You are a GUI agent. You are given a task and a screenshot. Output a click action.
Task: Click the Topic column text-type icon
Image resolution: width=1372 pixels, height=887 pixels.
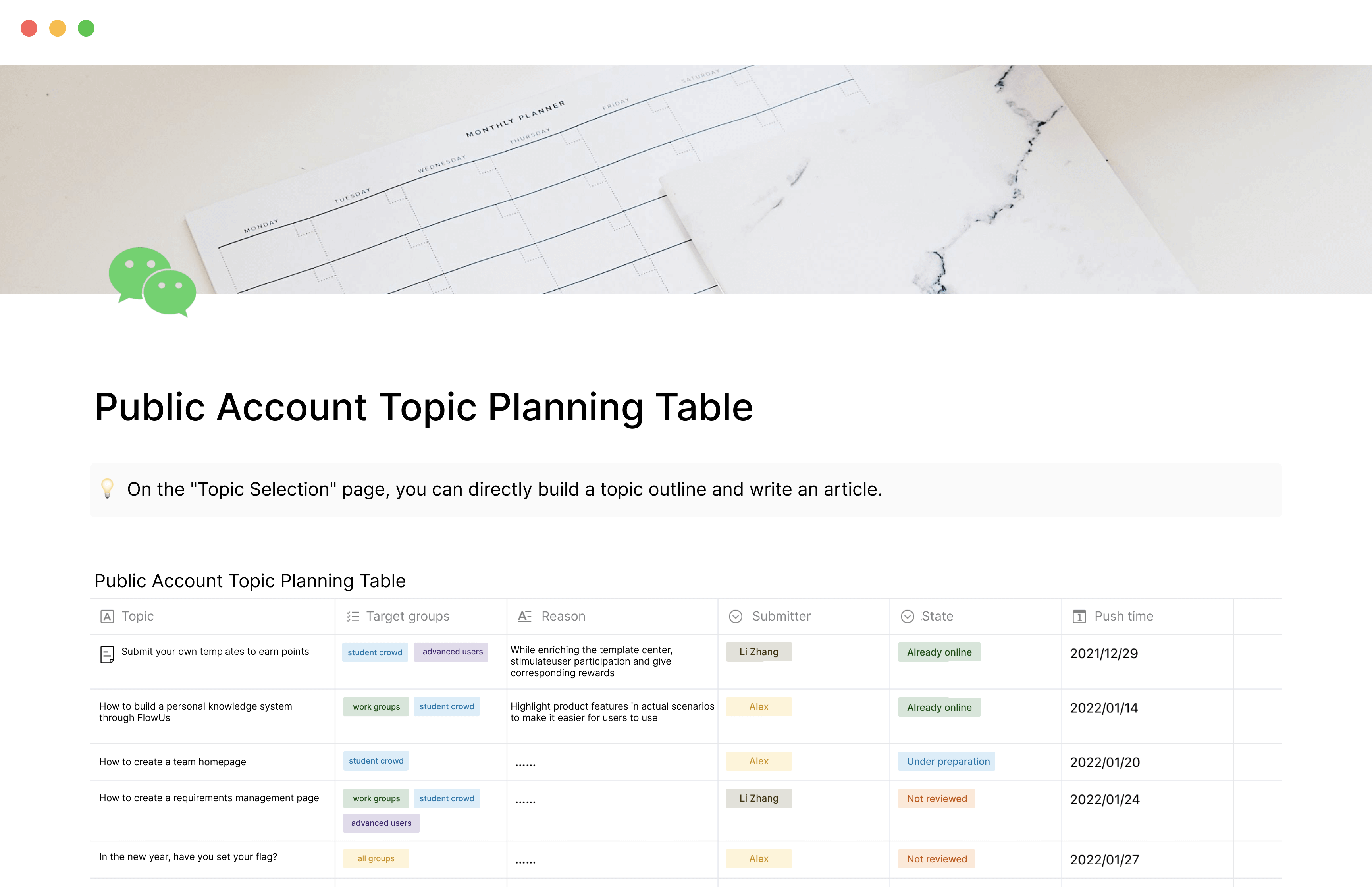click(x=107, y=616)
